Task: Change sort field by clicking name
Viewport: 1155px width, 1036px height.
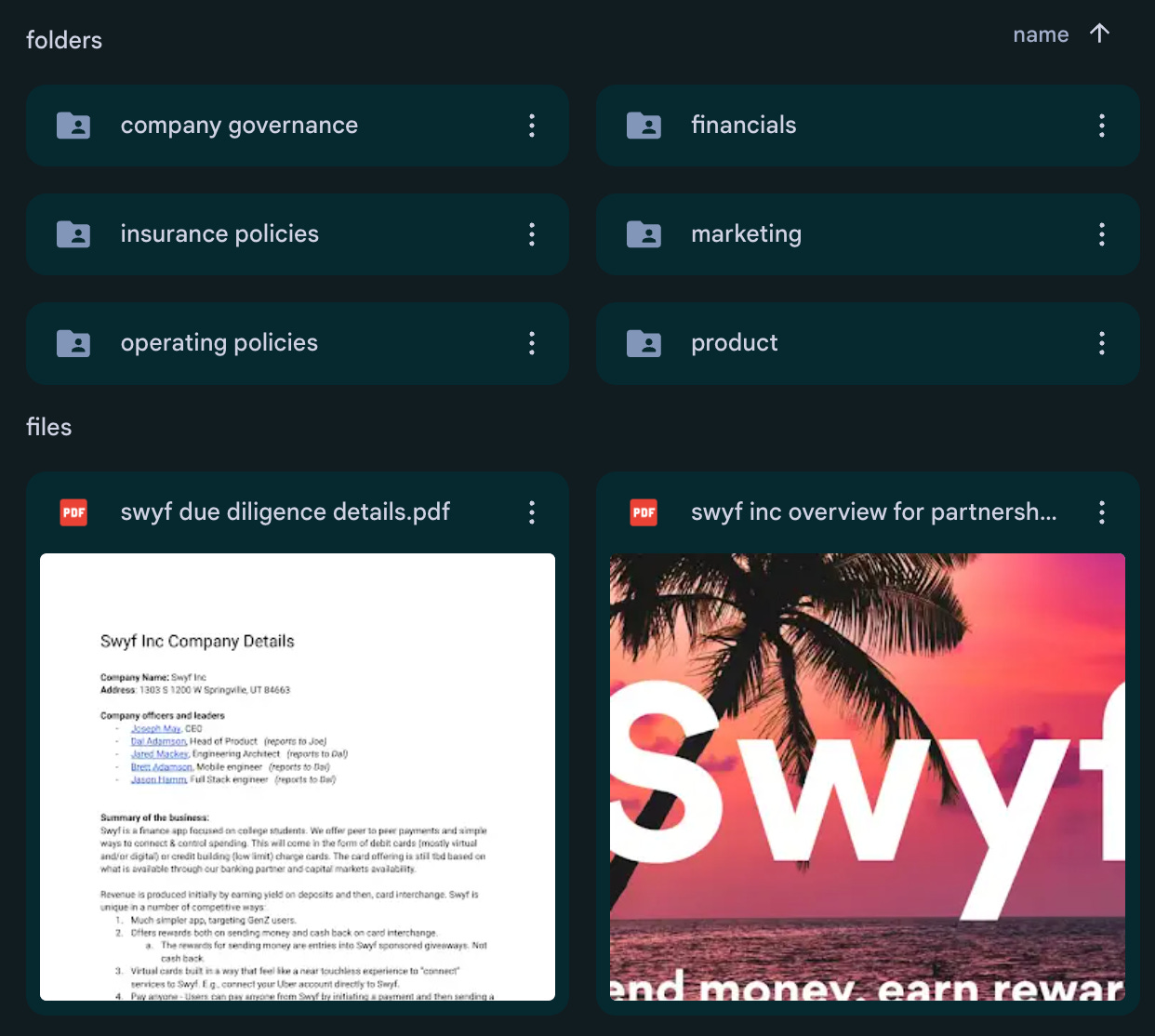Action: pyautogui.click(x=1041, y=34)
